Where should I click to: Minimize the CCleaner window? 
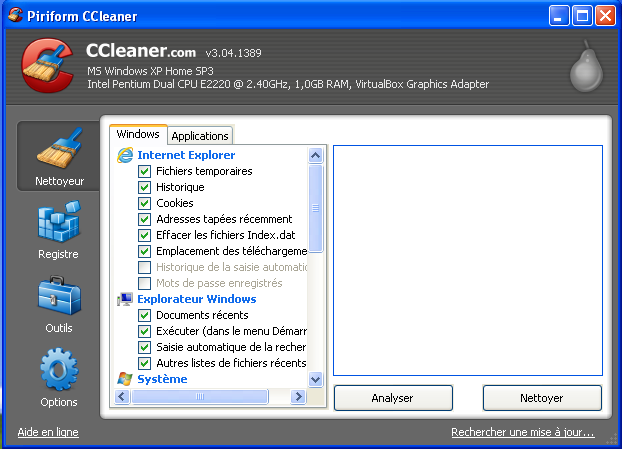coord(559,16)
